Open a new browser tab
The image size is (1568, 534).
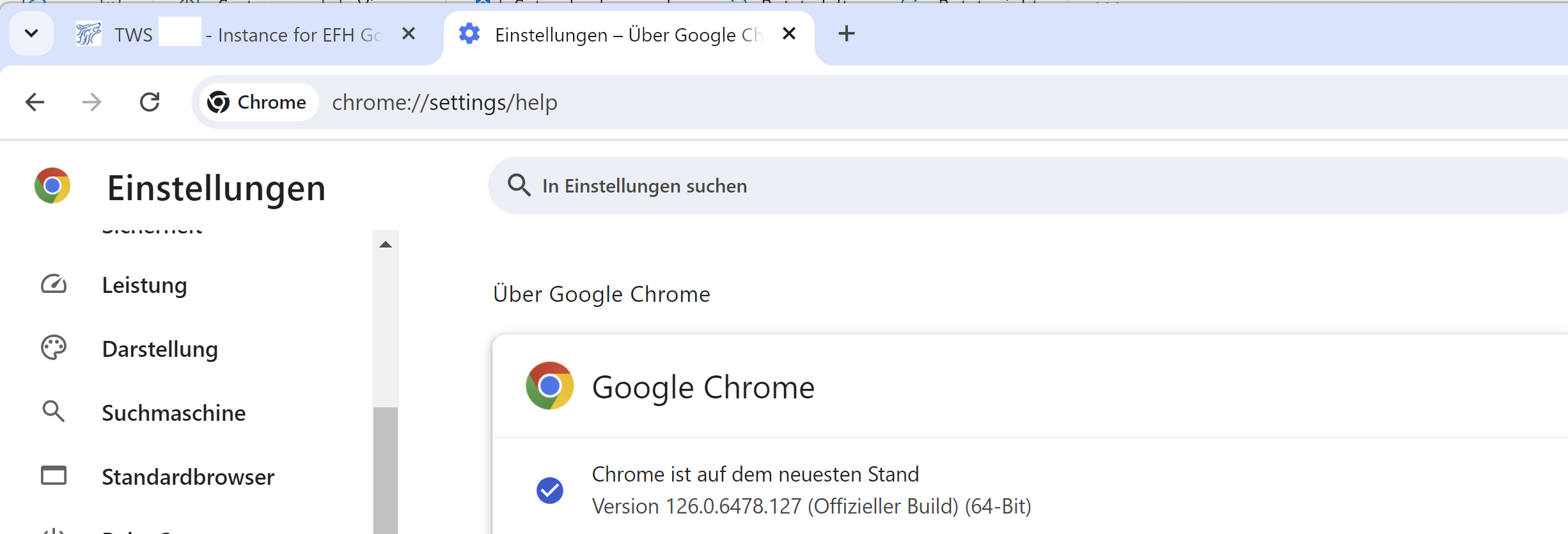coord(846,34)
